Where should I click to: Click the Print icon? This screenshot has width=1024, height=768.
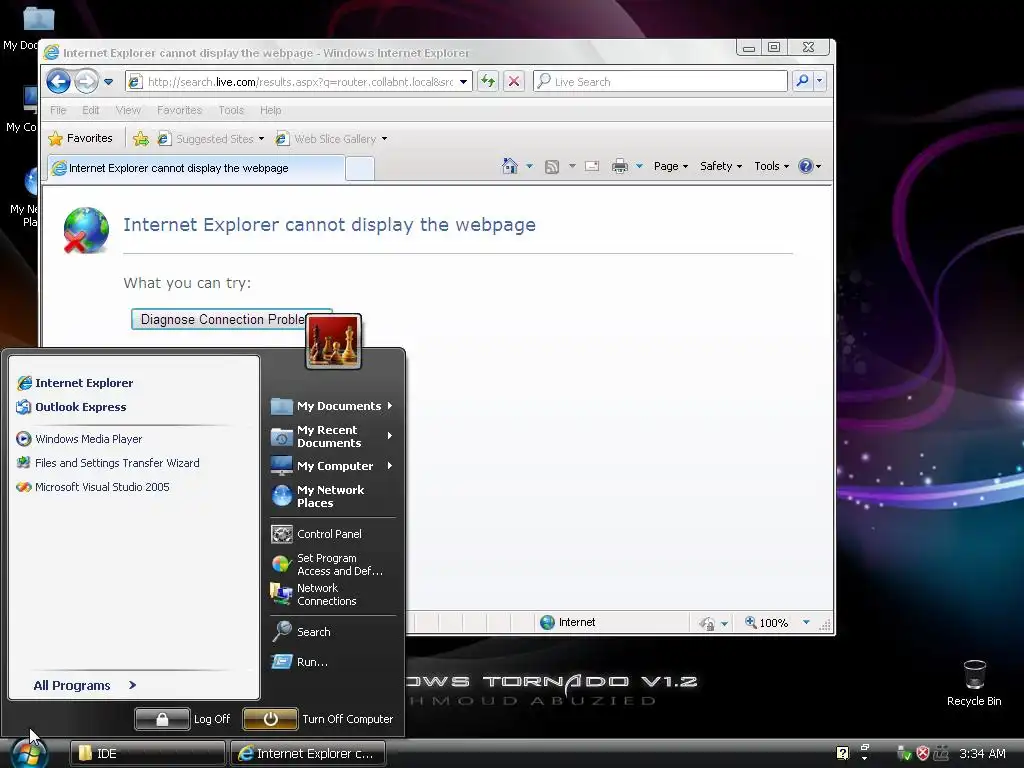click(x=620, y=166)
